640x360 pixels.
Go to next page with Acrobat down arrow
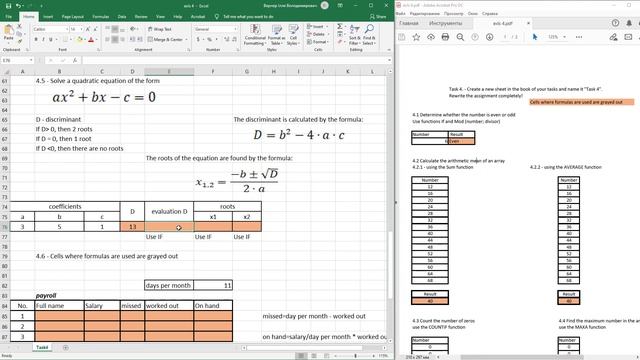[489, 37]
